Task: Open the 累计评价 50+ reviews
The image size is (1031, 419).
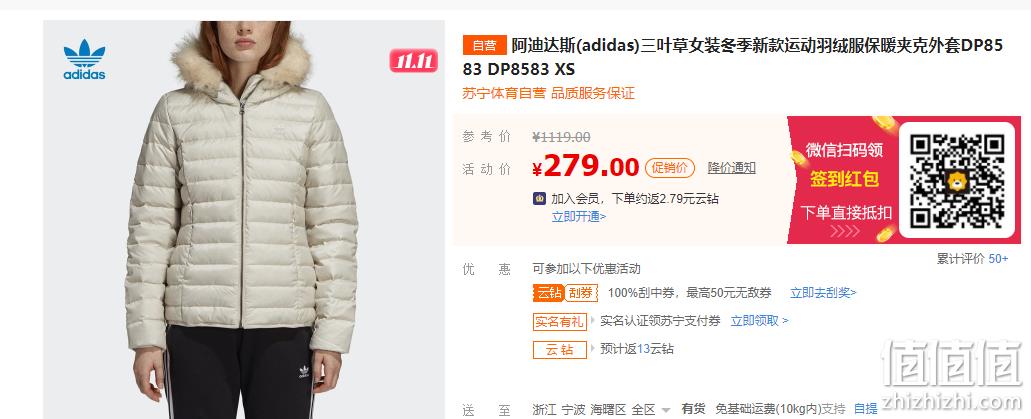Action: click(x=972, y=259)
